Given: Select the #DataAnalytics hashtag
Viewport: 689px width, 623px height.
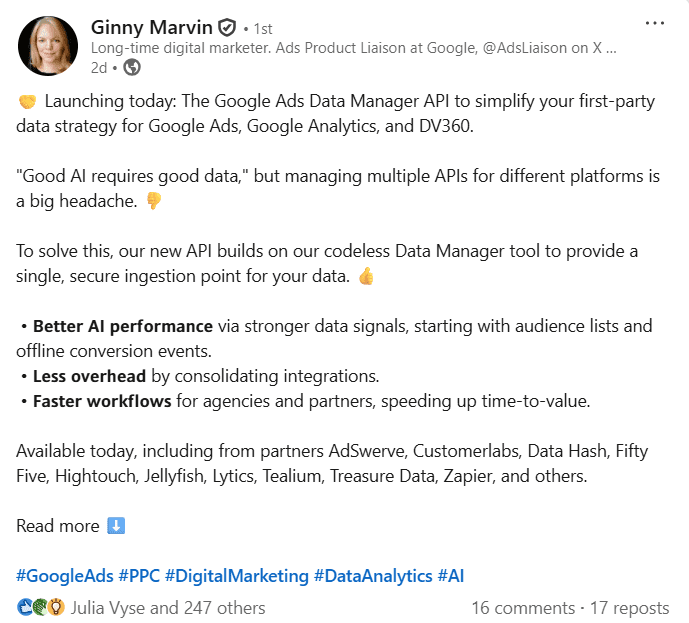Looking at the screenshot, I should (373, 576).
